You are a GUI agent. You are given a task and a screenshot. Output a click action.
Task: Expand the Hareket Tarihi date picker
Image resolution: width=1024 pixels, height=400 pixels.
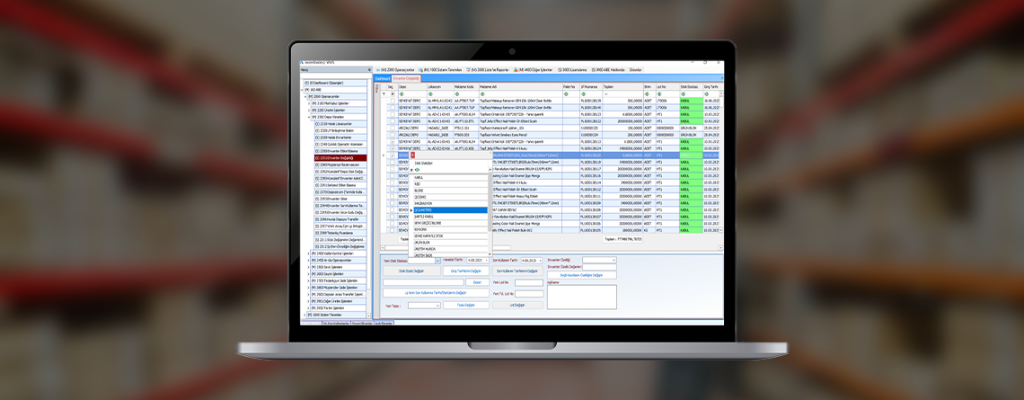[487, 260]
